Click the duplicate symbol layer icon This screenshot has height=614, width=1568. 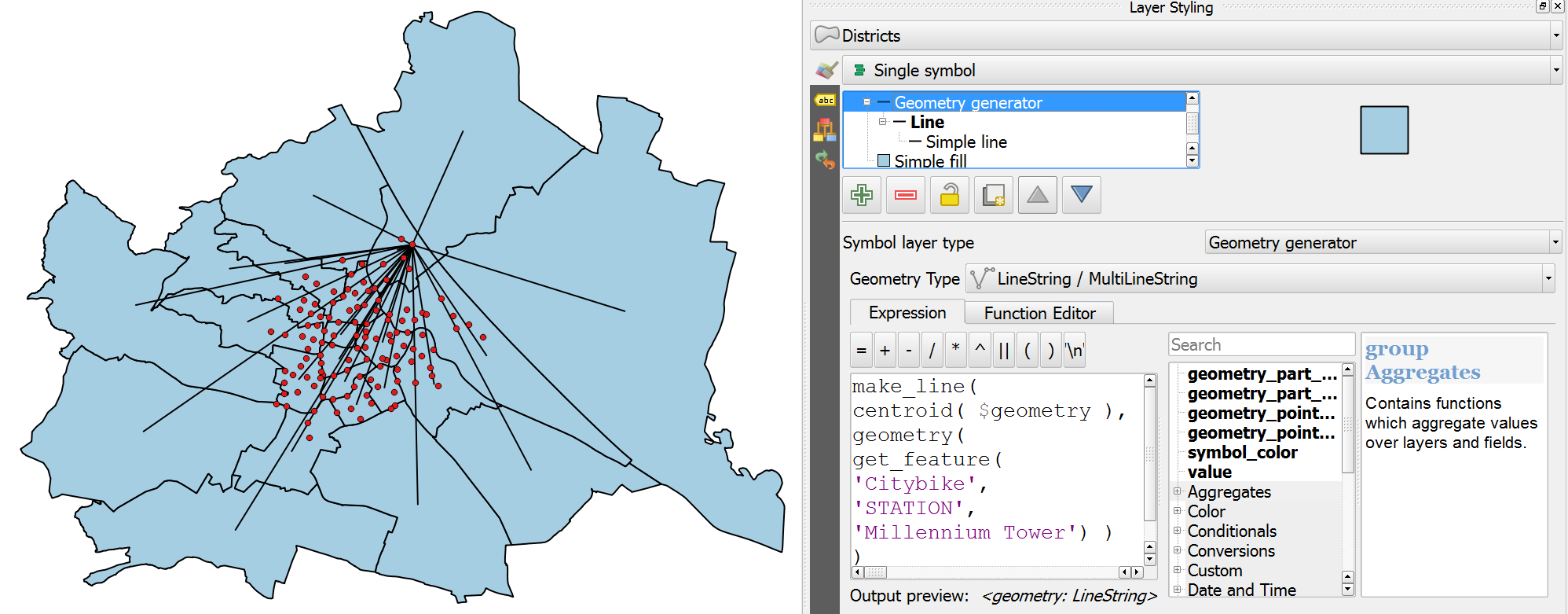pos(994,195)
